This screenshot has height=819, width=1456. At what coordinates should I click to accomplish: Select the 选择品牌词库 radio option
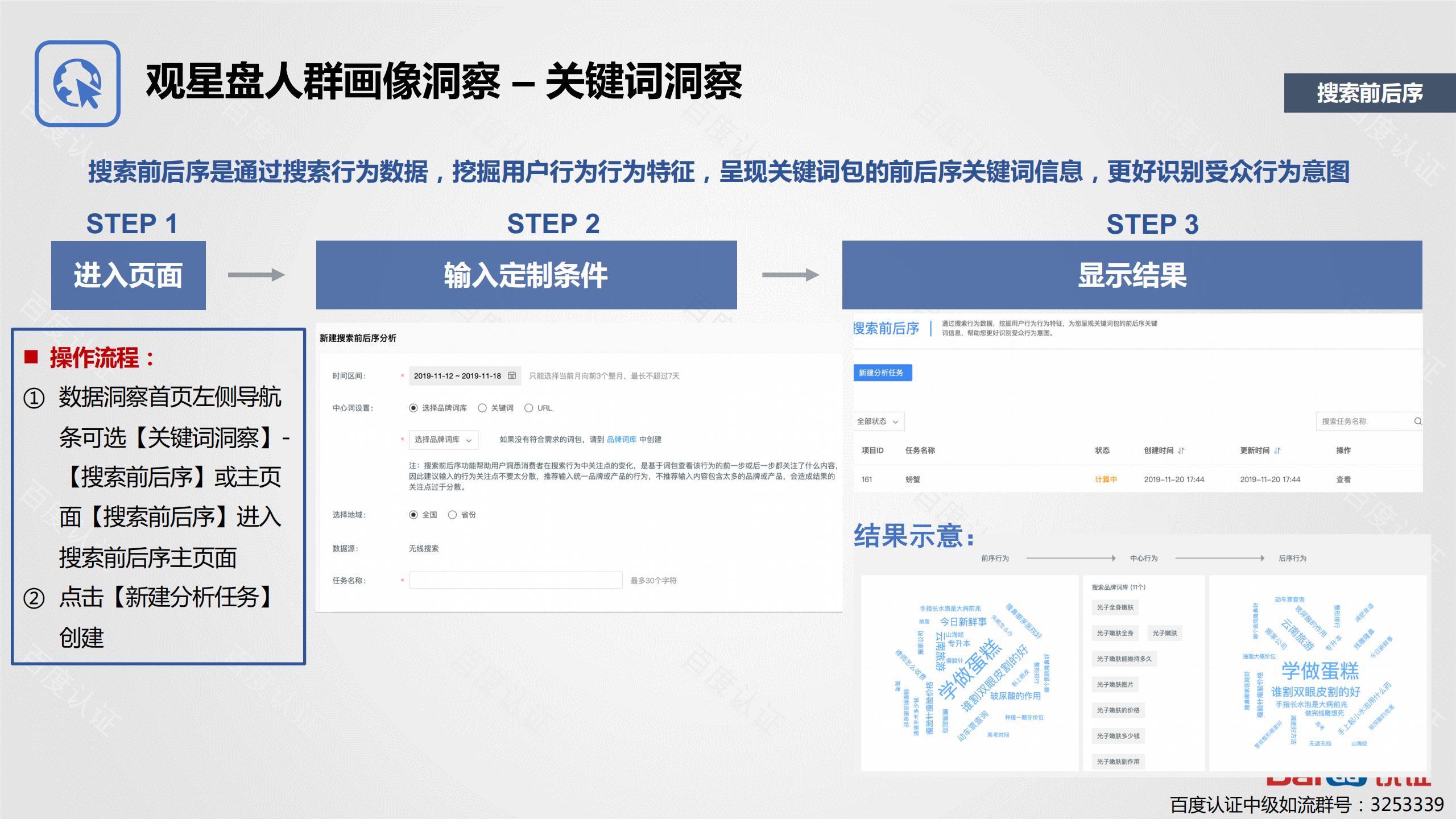[x=413, y=408]
